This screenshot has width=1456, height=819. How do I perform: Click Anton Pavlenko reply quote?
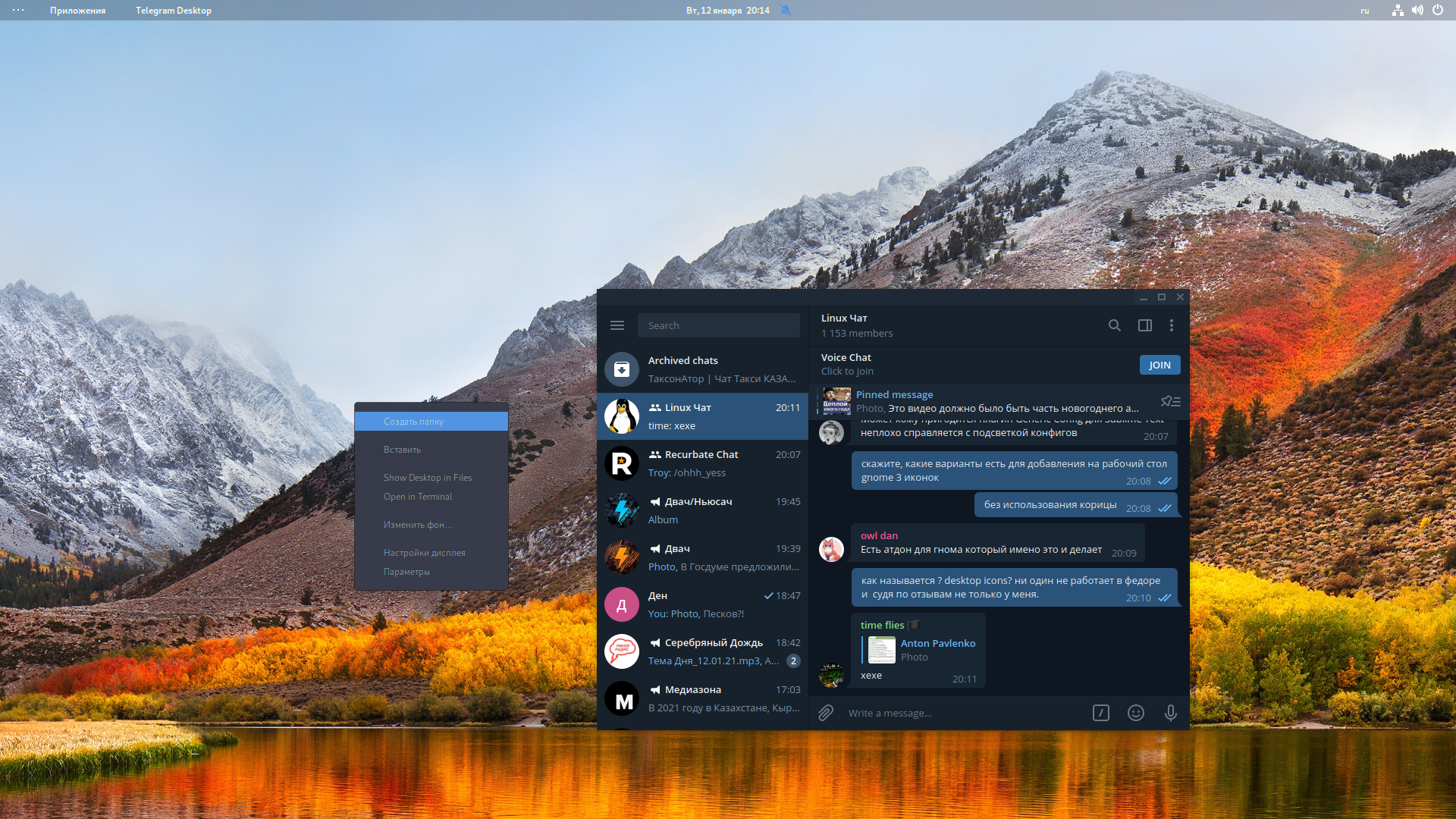(919, 650)
